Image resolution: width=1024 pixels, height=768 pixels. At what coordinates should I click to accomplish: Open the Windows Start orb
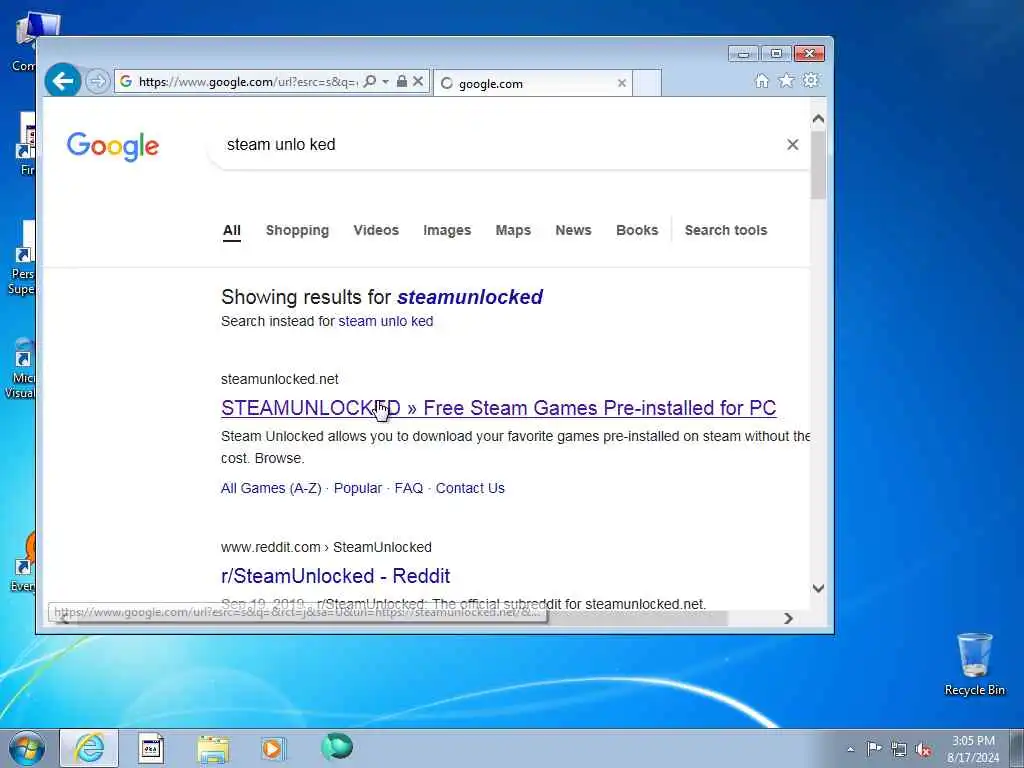pos(27,748)
